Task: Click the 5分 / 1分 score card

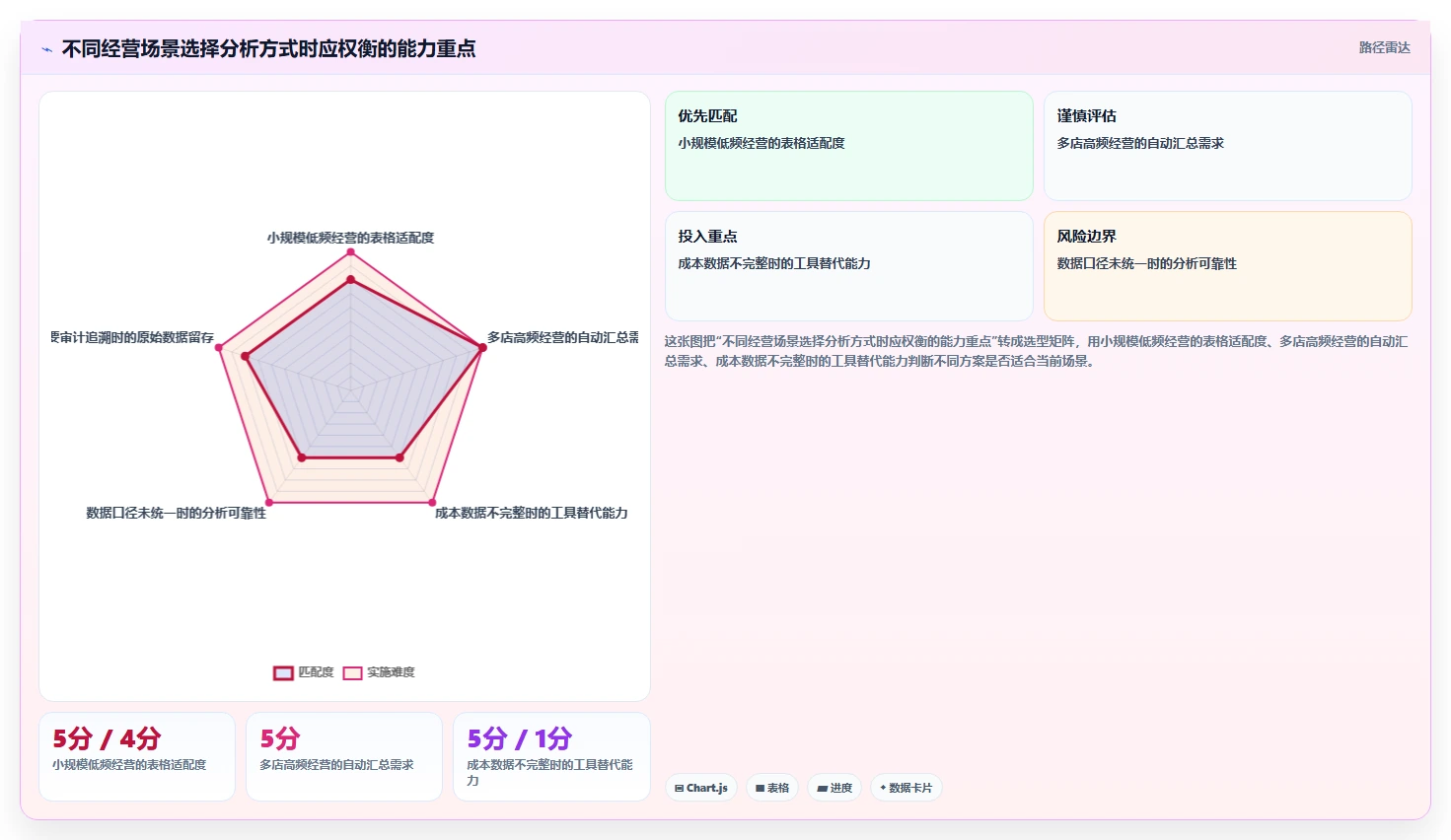Action: (551, 756)
